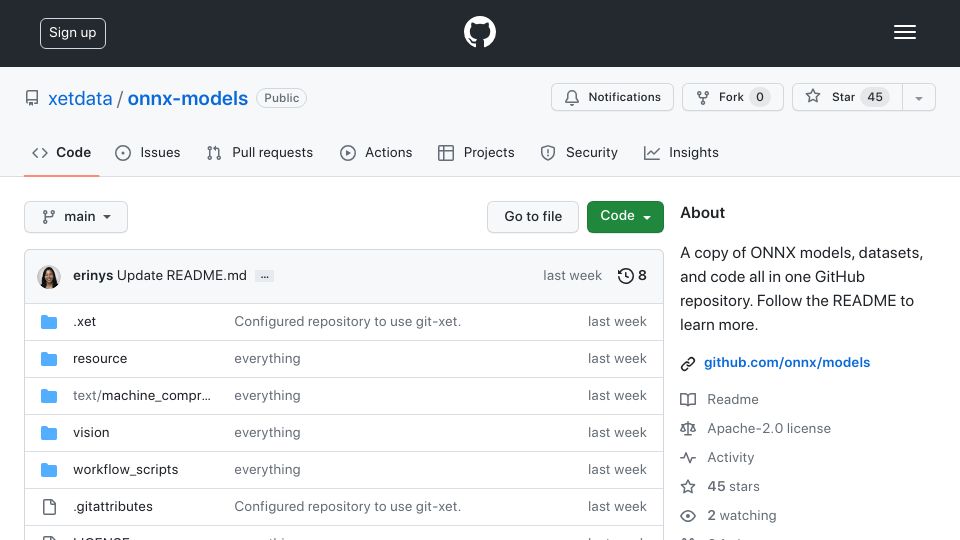Image resolution: width=960 pixels, height=540 pixels.
Task: Click the text/machine_compr folder icon
Action: (49, 396)
